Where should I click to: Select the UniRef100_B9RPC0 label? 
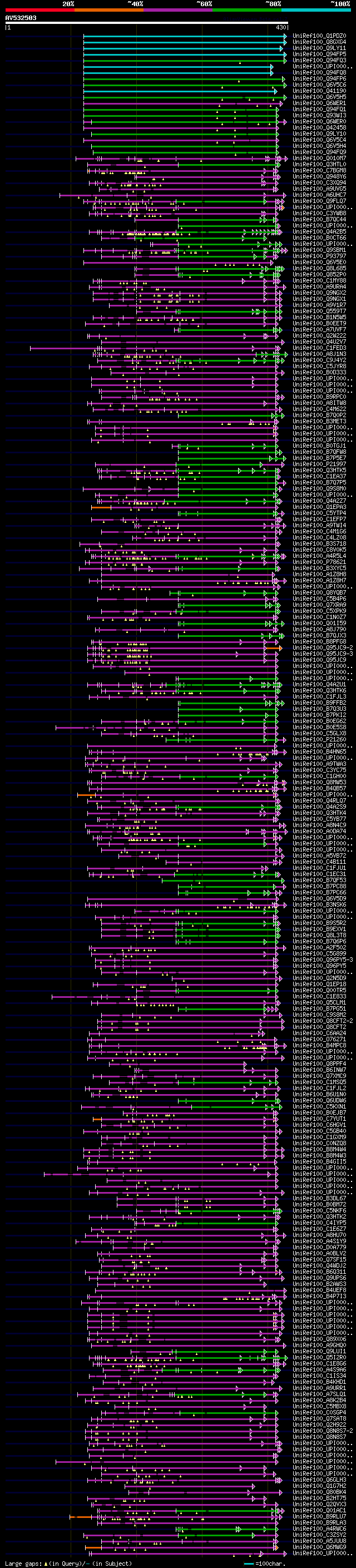(319, 397)
